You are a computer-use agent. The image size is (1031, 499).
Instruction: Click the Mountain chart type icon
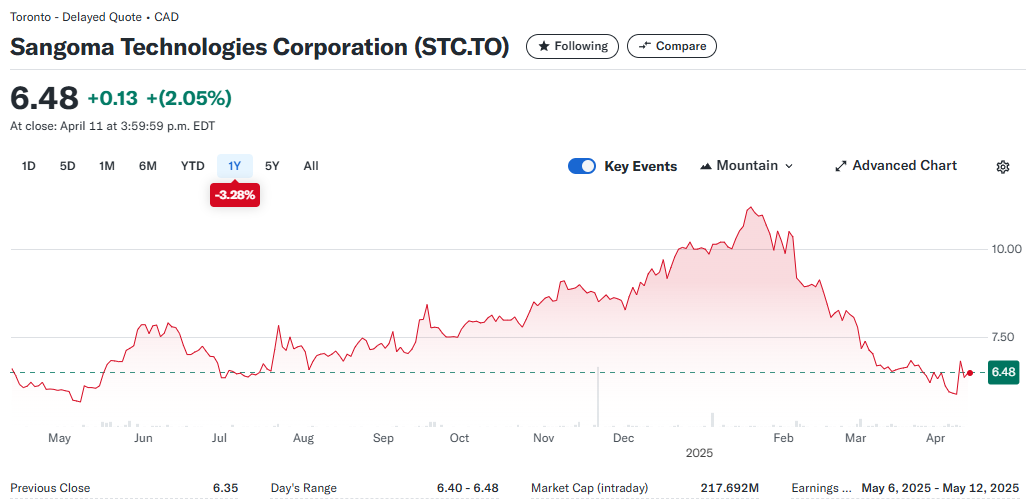(x=706, y=166)
